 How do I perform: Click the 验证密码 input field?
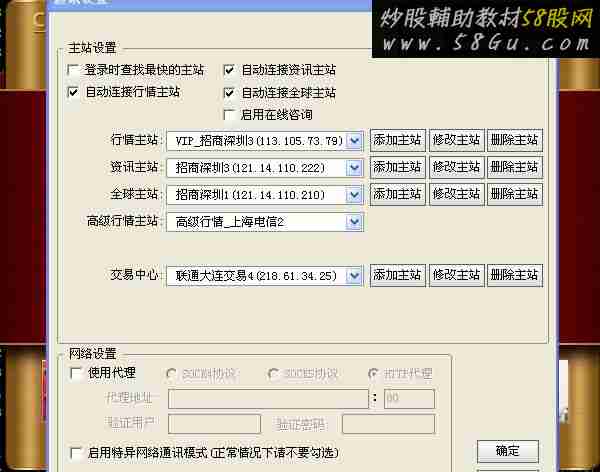(388, 424)
